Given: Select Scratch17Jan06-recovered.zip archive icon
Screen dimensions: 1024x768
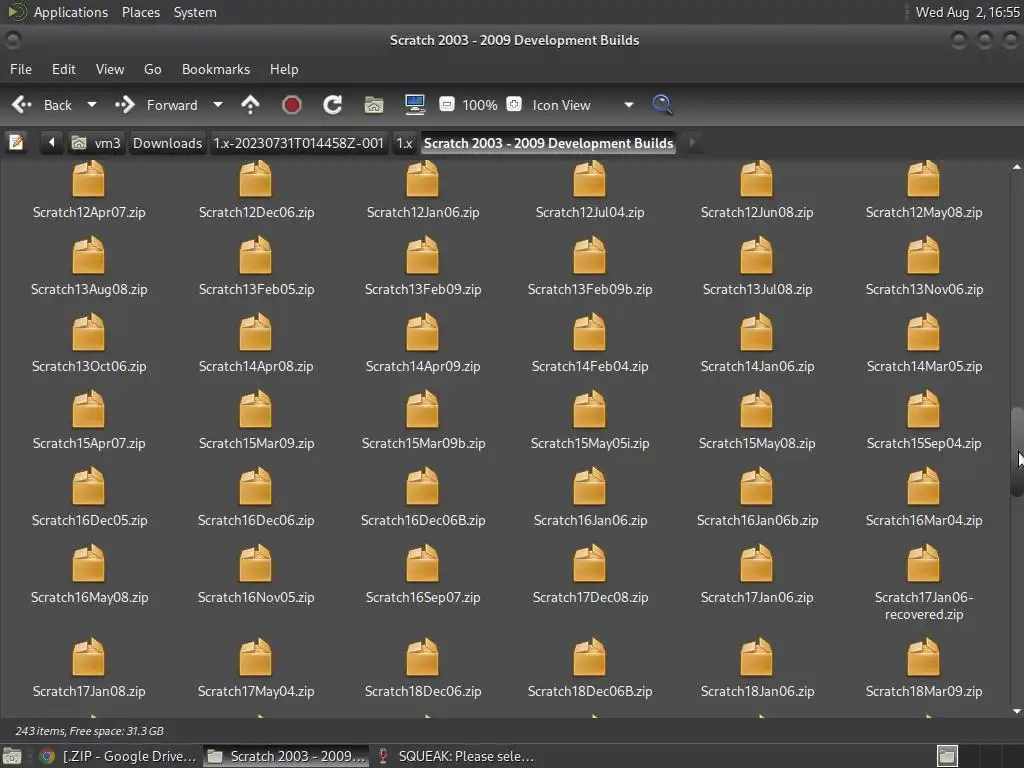Looking at the screenshot, I should click(x=923, y=563).
